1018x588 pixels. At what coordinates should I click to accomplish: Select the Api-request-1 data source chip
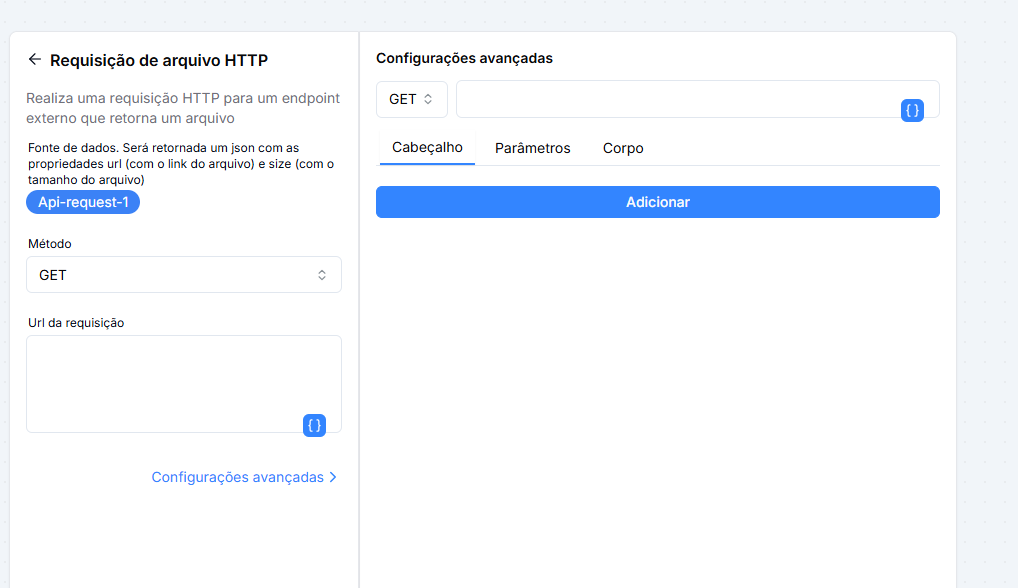[x=83, y=202]
